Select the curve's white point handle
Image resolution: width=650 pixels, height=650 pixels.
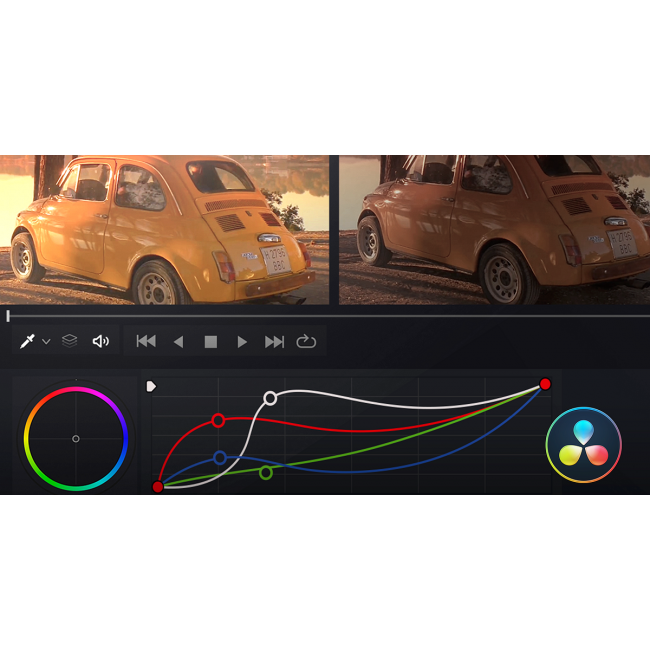click(x=545, y=384)
